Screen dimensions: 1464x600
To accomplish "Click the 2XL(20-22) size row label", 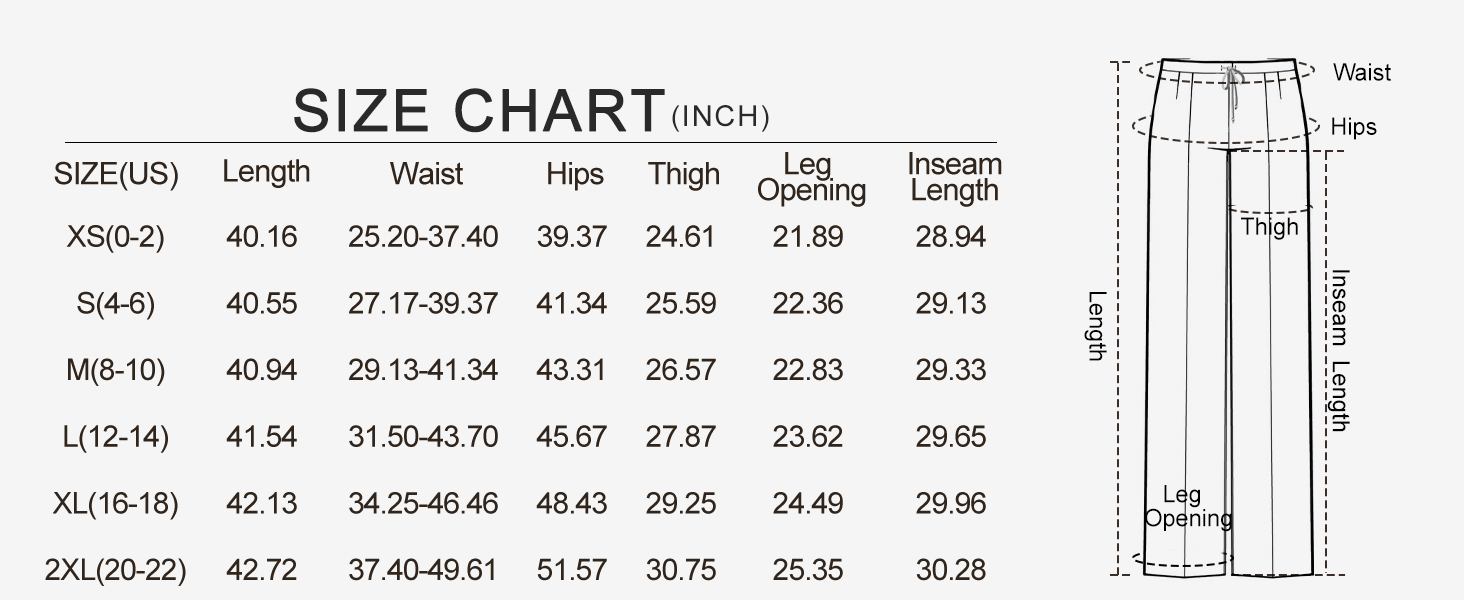I will [x=116, y=570].
